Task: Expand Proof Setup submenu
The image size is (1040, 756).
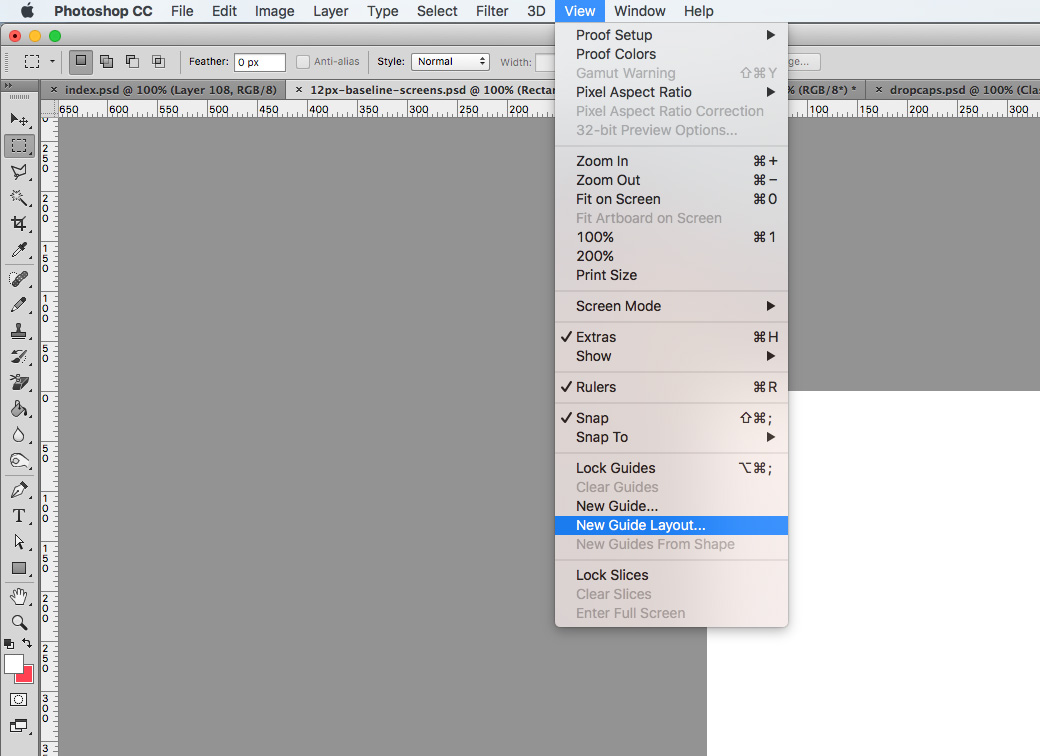Action: click(x=671, y=34)
